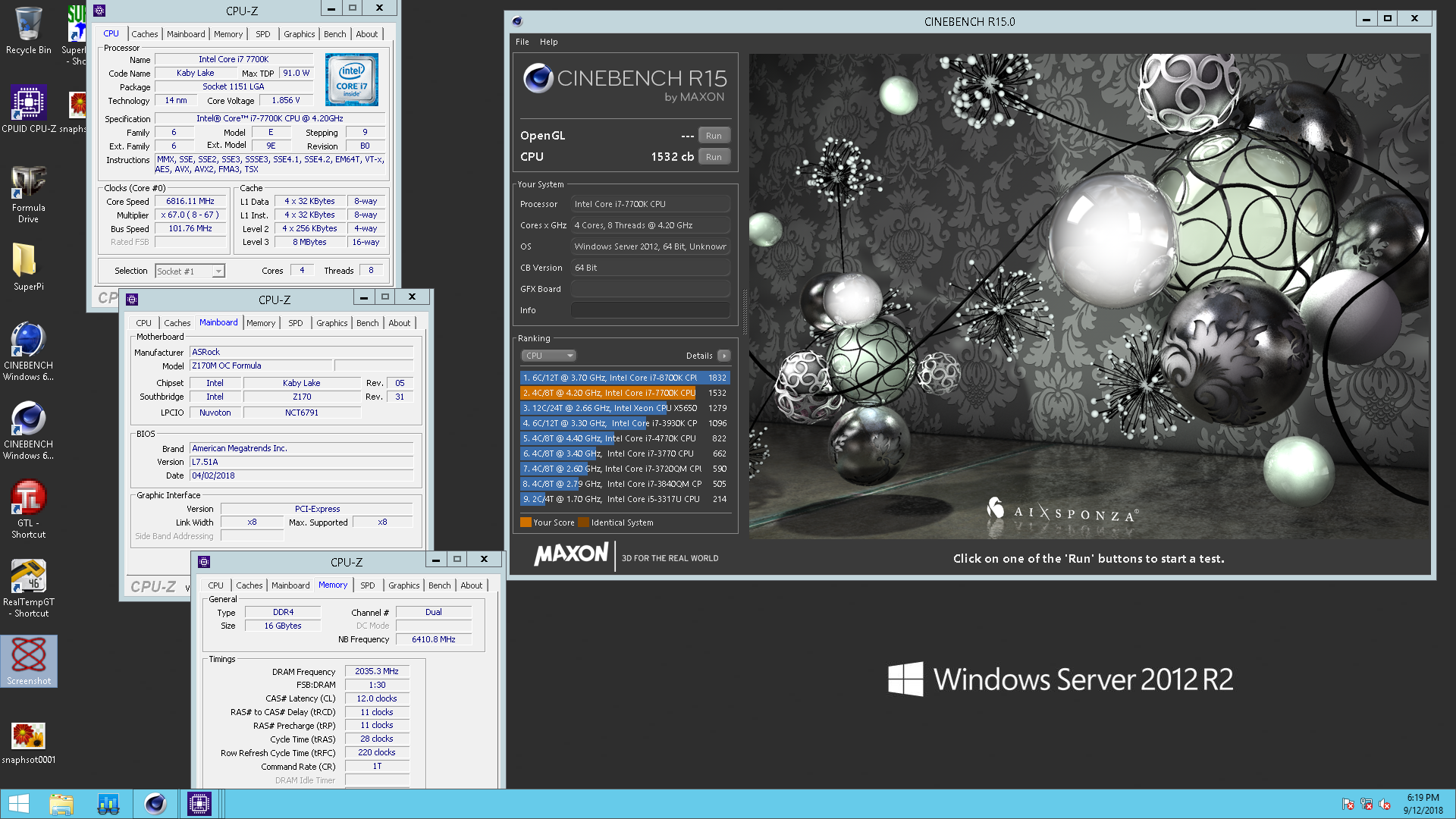
Task: Click the Cinebench window title icon
Action: [x=517, y=21]
